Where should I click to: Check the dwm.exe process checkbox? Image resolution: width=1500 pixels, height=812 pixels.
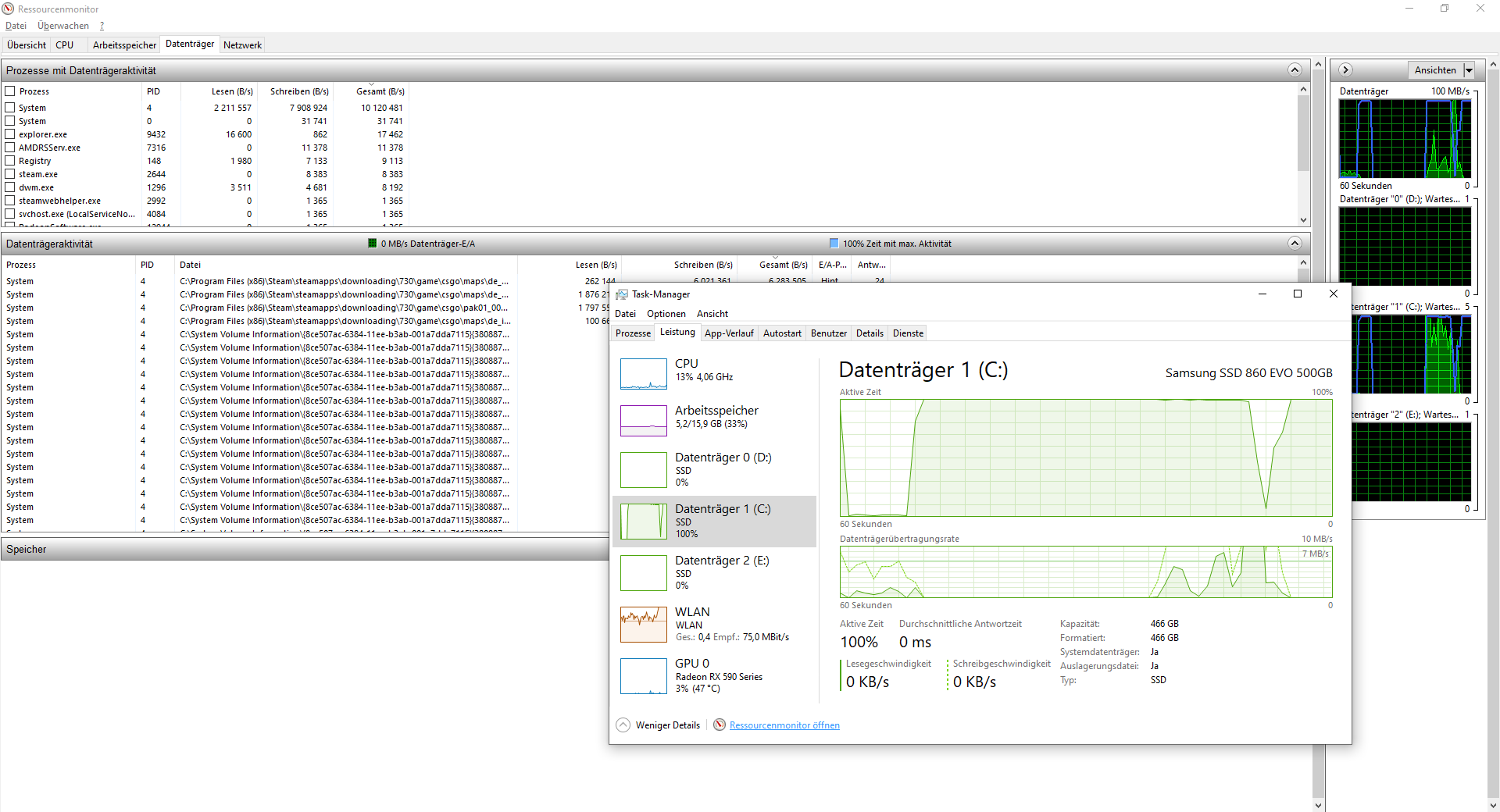click(x=10, y=187)
